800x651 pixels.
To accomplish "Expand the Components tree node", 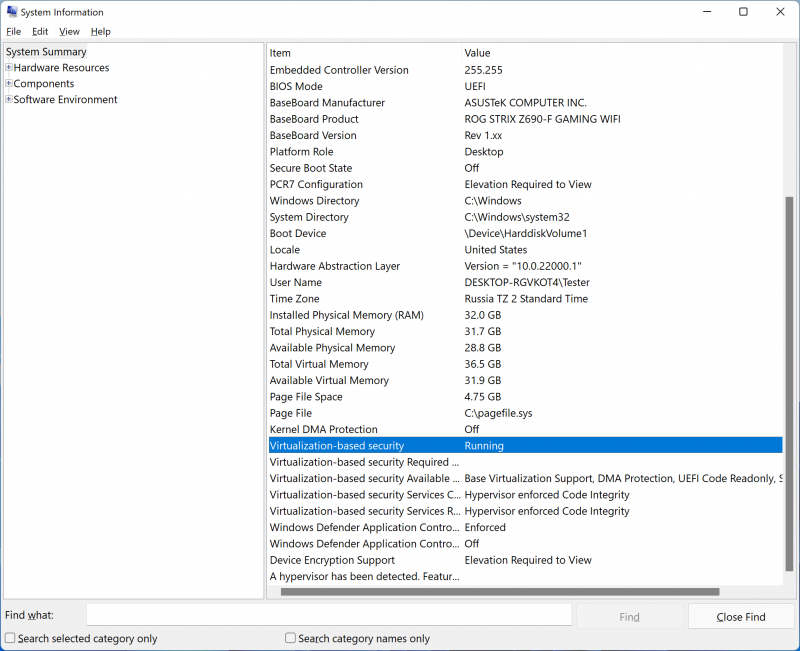I will click(9, 84).
